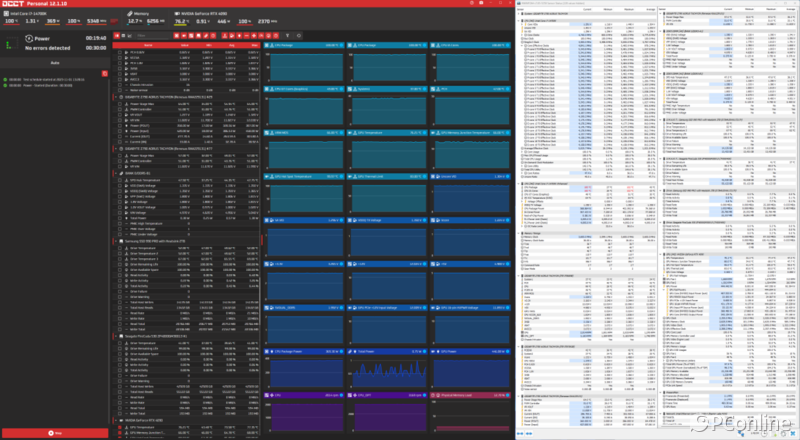
Task: Click blue dot on GPU Temperature graph
Action: [424, 133]
